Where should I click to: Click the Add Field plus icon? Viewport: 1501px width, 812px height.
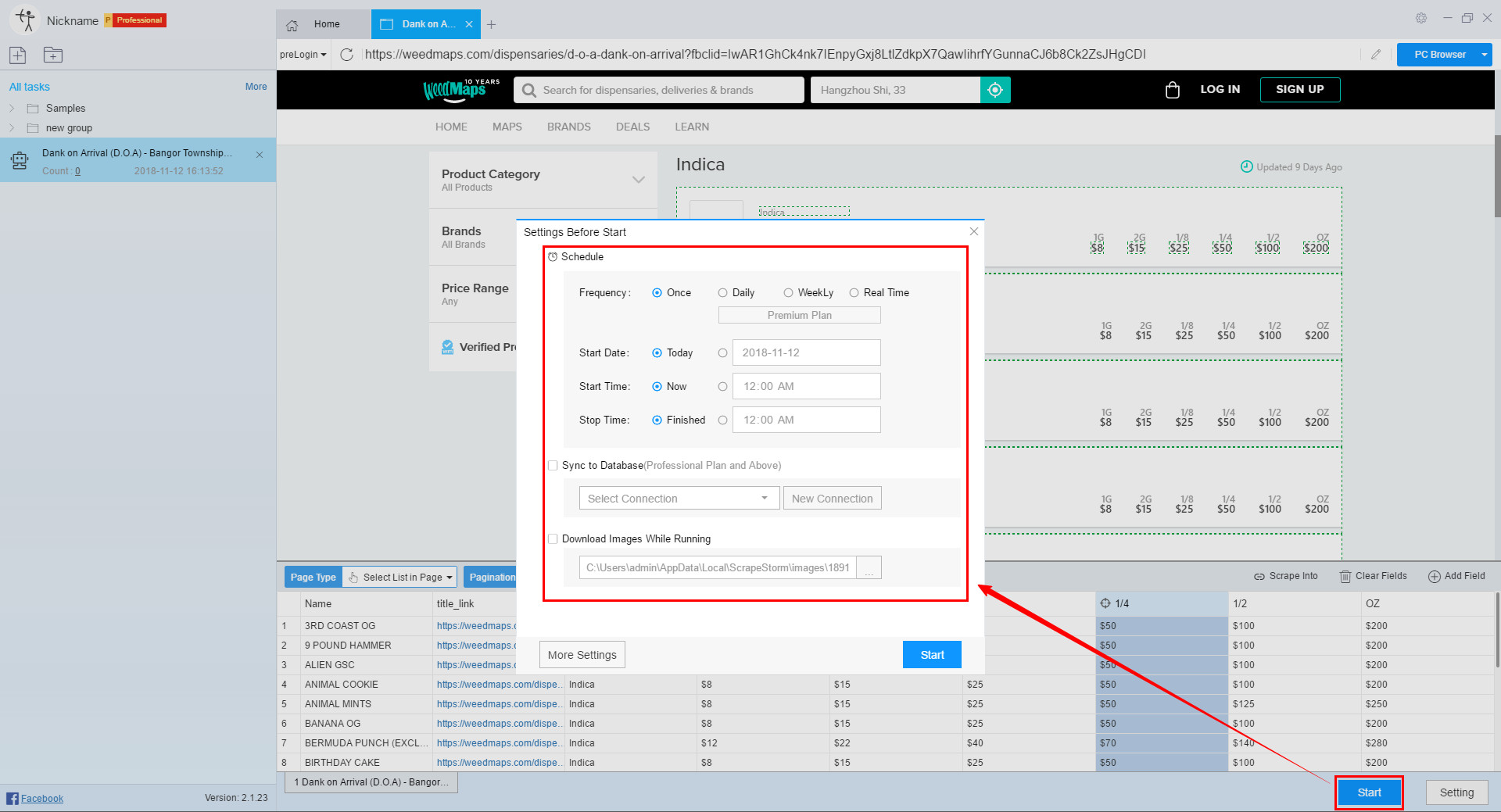[1434, 577]
